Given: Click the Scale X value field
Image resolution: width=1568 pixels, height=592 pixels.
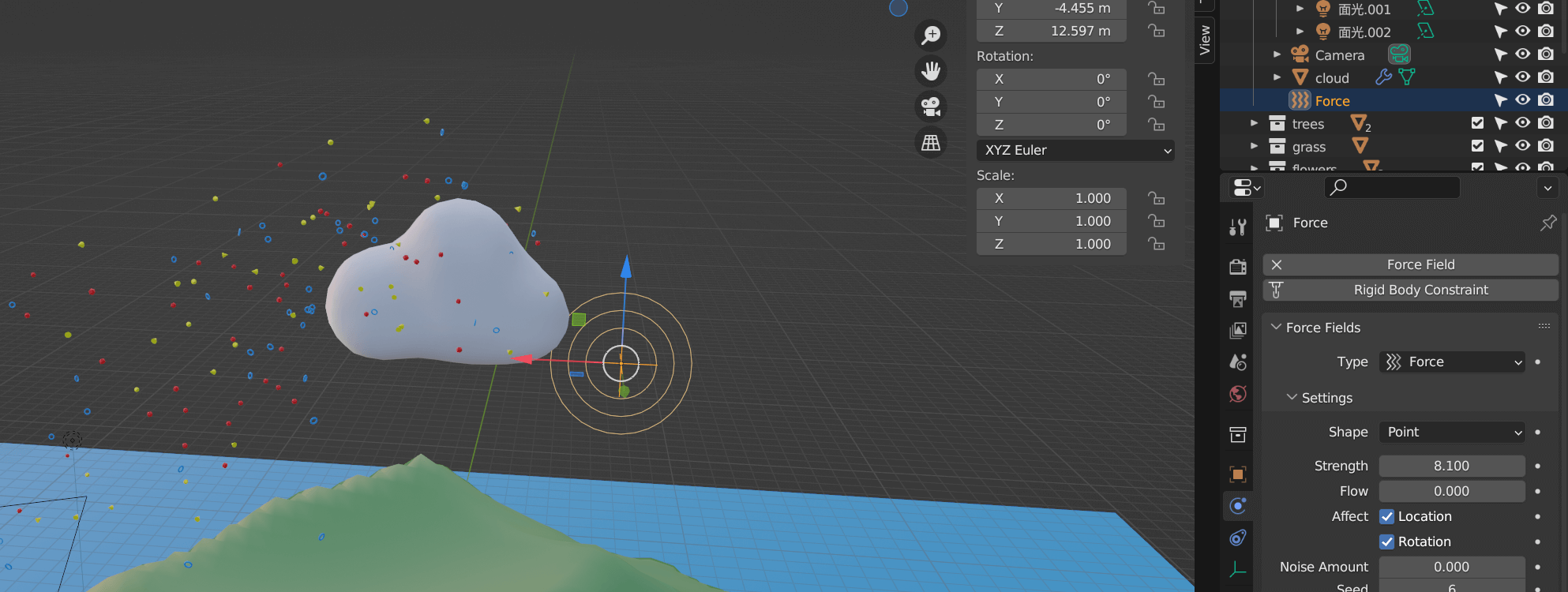Looking at the screenshot, I should pos(1052,198).
